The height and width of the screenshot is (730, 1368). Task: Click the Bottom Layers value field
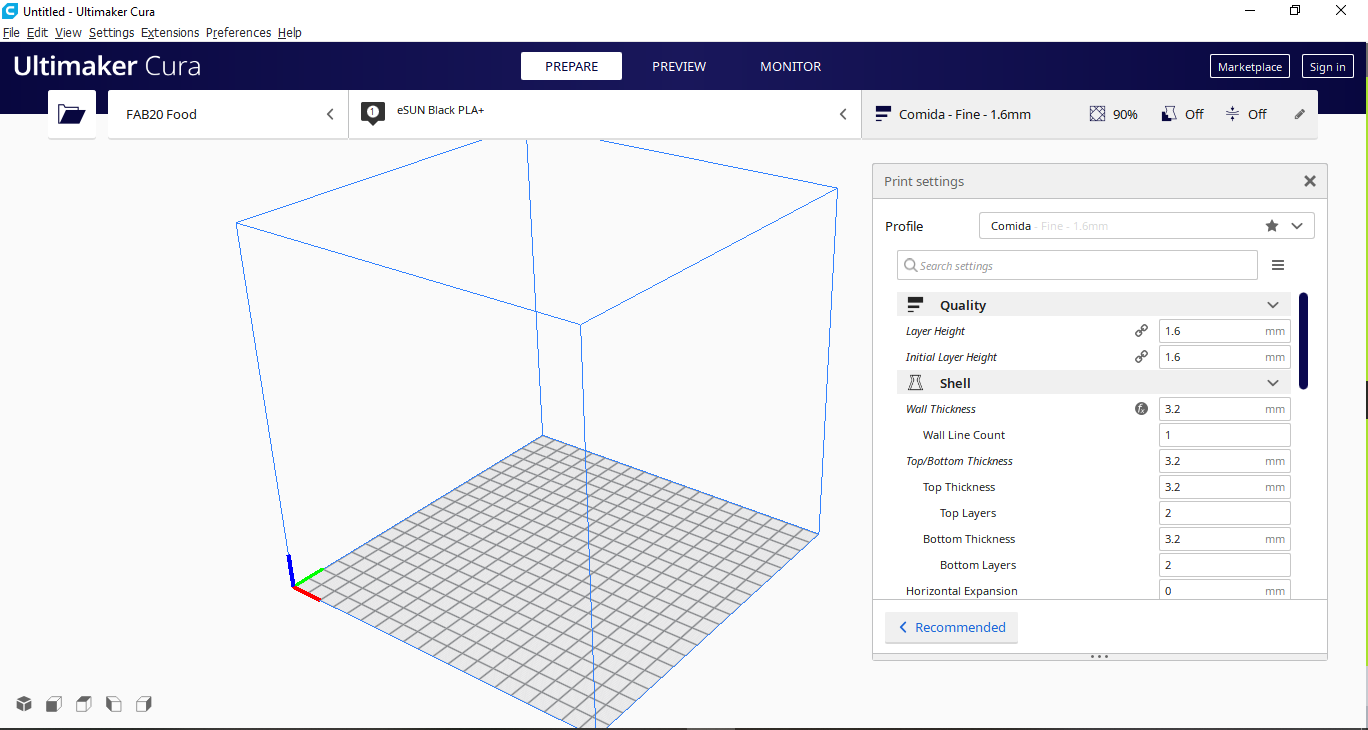(1224, 565)
